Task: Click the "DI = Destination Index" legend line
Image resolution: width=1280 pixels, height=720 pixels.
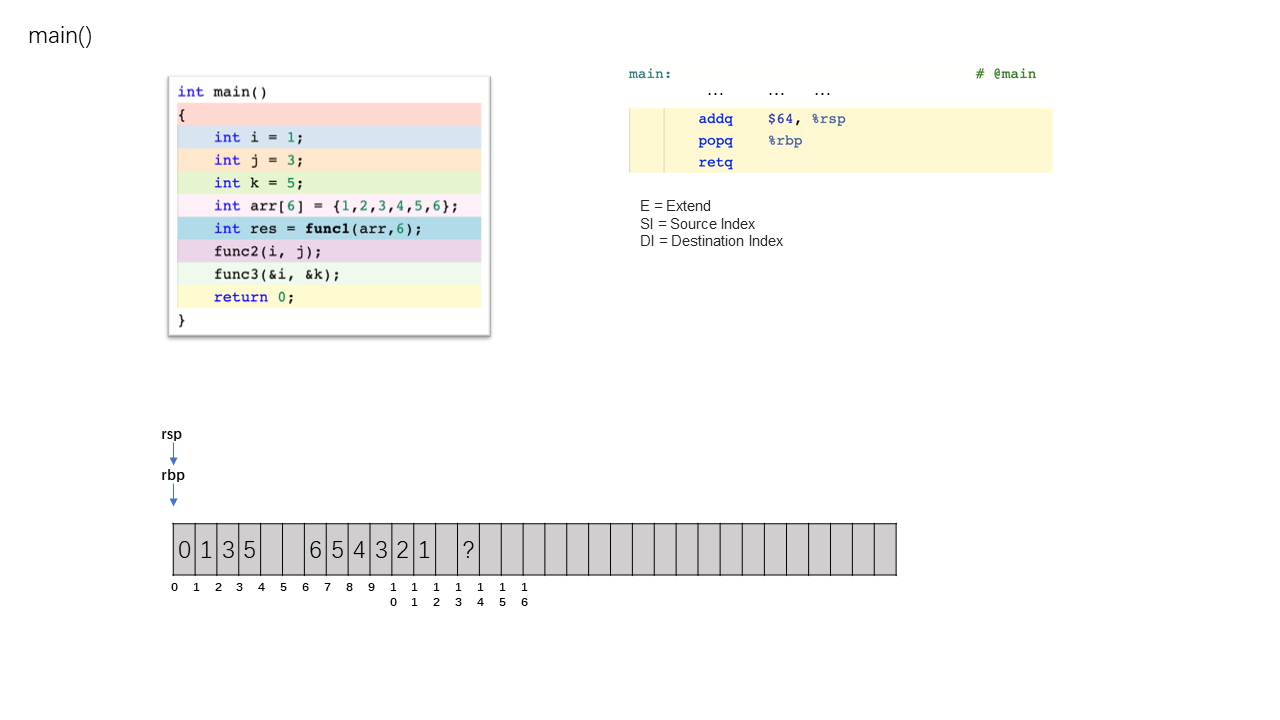Action: (x=711, y=241)
